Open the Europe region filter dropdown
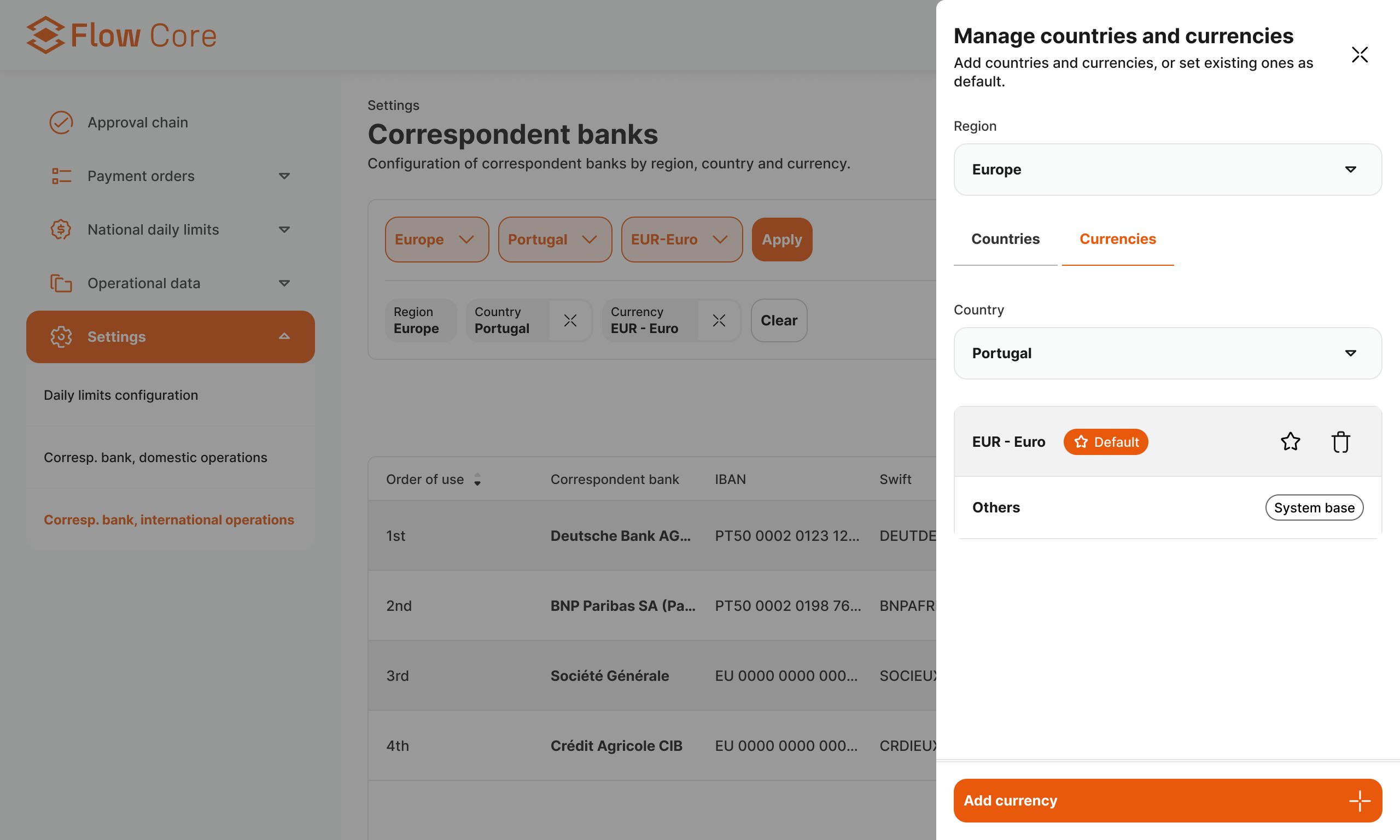 pos(436,240)
